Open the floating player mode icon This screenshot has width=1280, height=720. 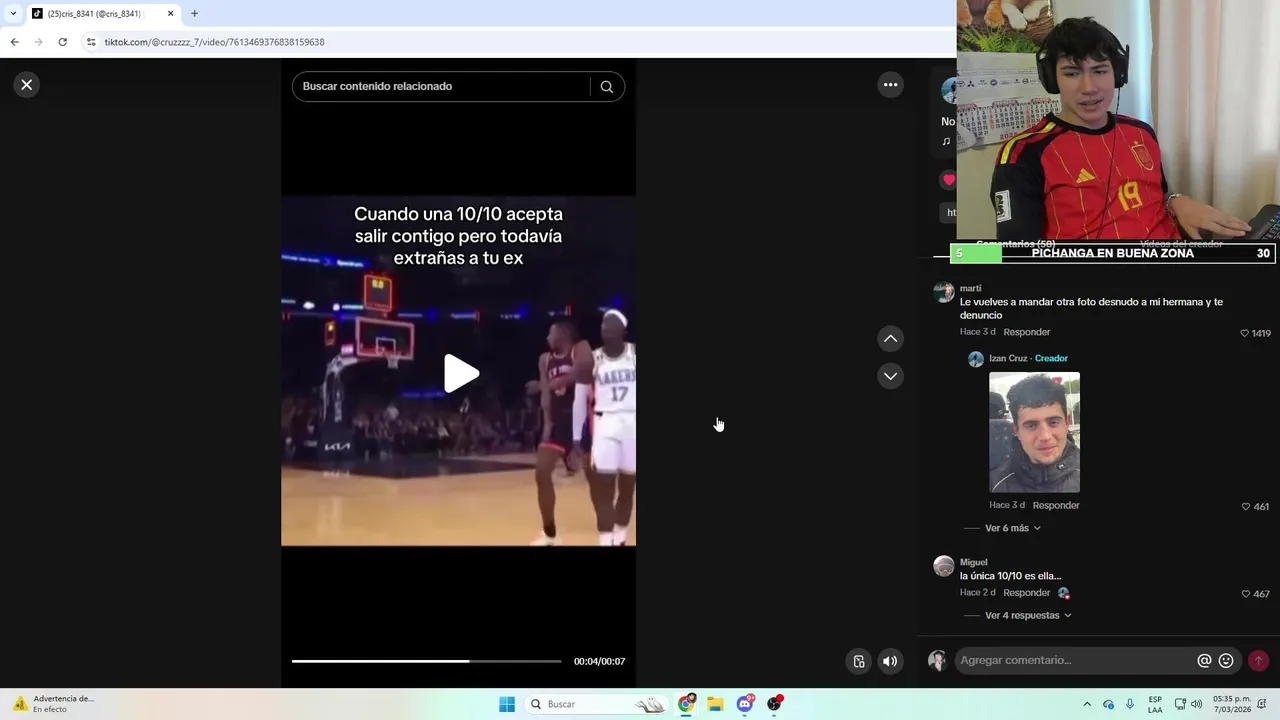[x=858, y=661]
